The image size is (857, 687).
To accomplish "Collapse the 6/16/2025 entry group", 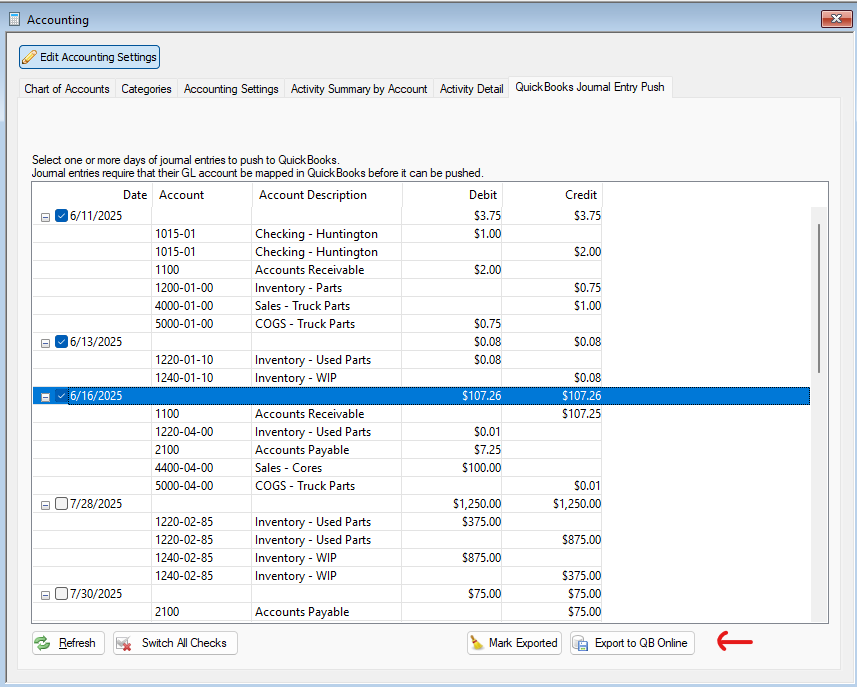I will pos(45,397).
